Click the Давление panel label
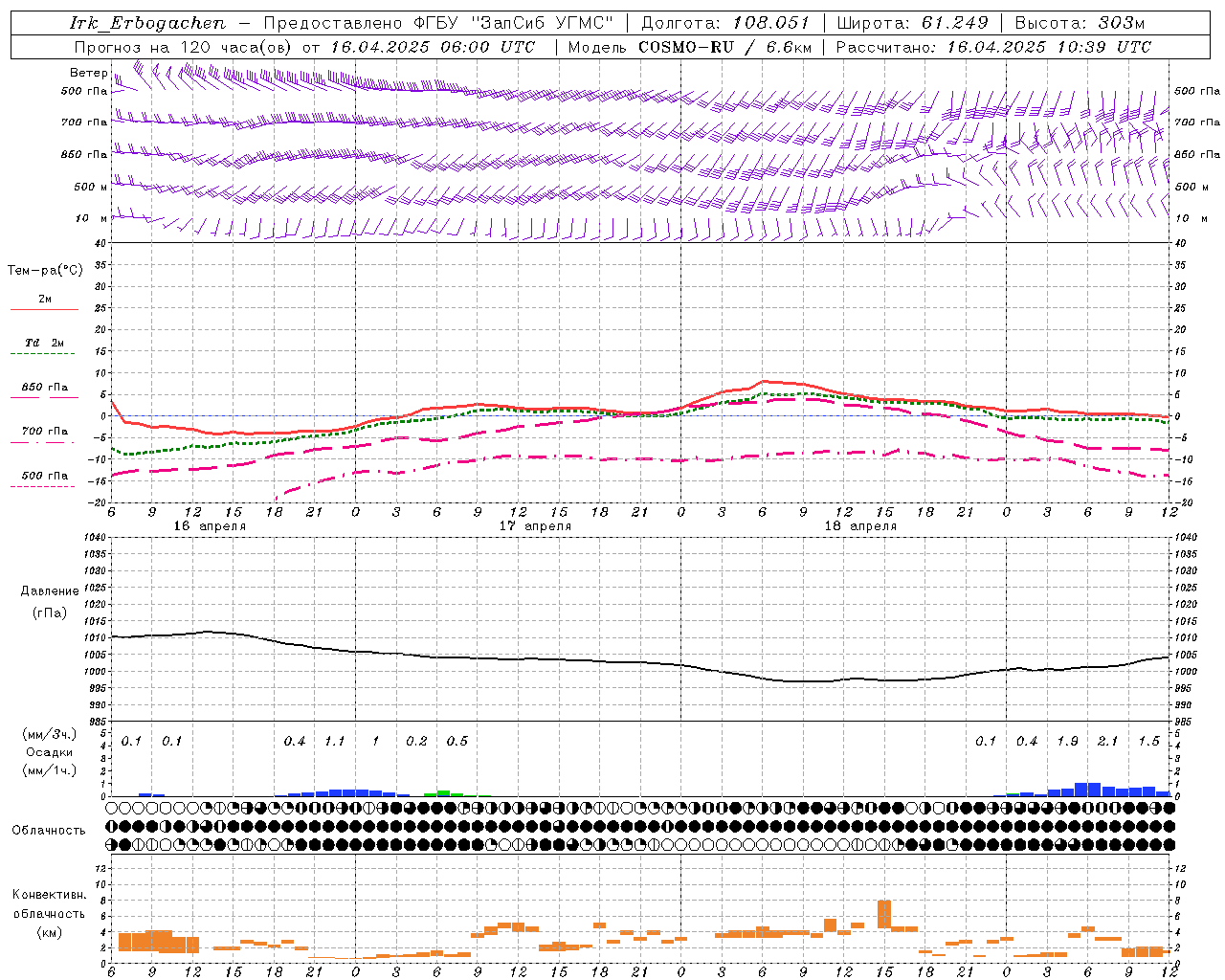Screen dimensions: 1225x980 click(x=50, y=591)
